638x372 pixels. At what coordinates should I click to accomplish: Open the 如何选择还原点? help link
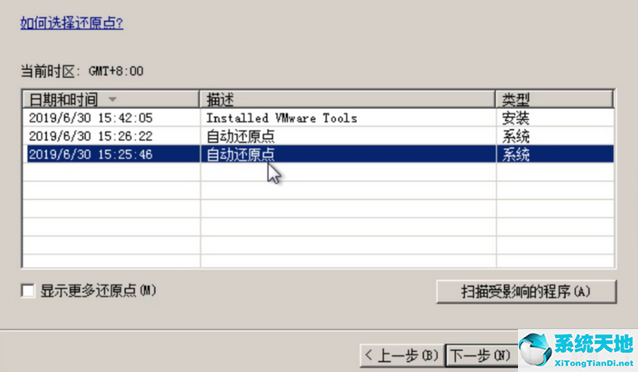click(x=72, y=23)
